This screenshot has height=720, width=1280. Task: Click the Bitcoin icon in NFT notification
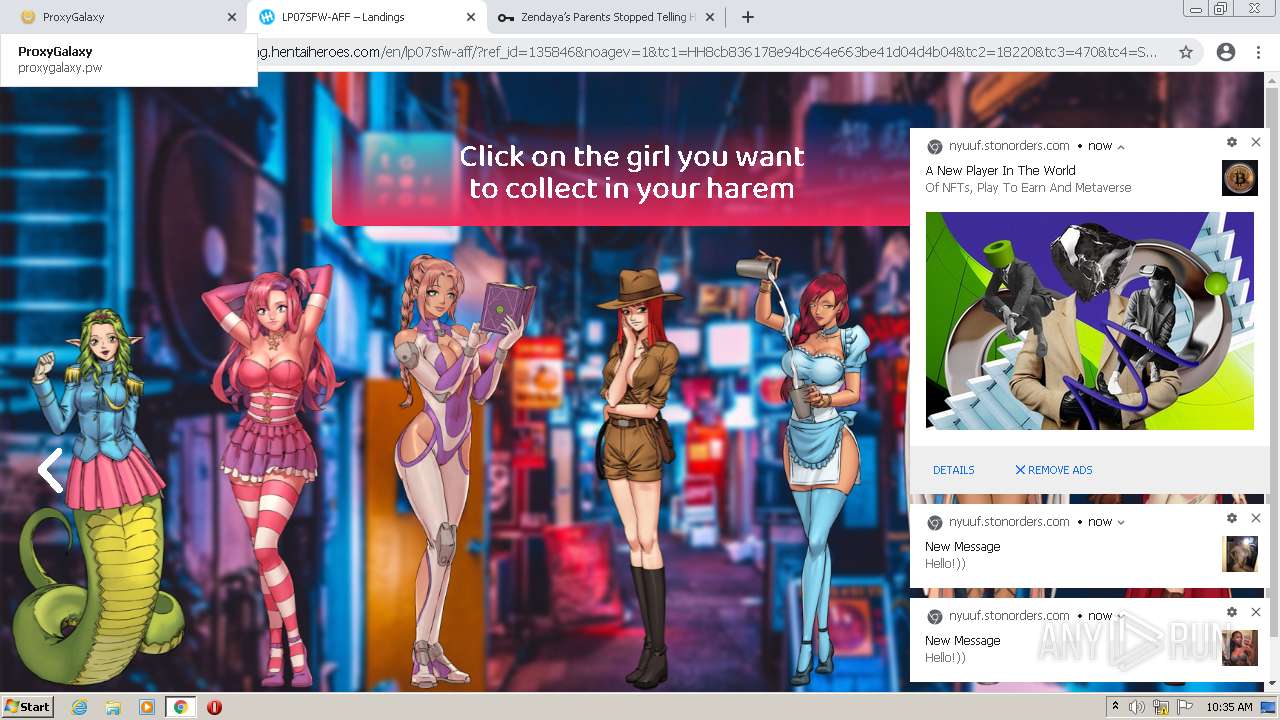click(x=1240, y=178)
